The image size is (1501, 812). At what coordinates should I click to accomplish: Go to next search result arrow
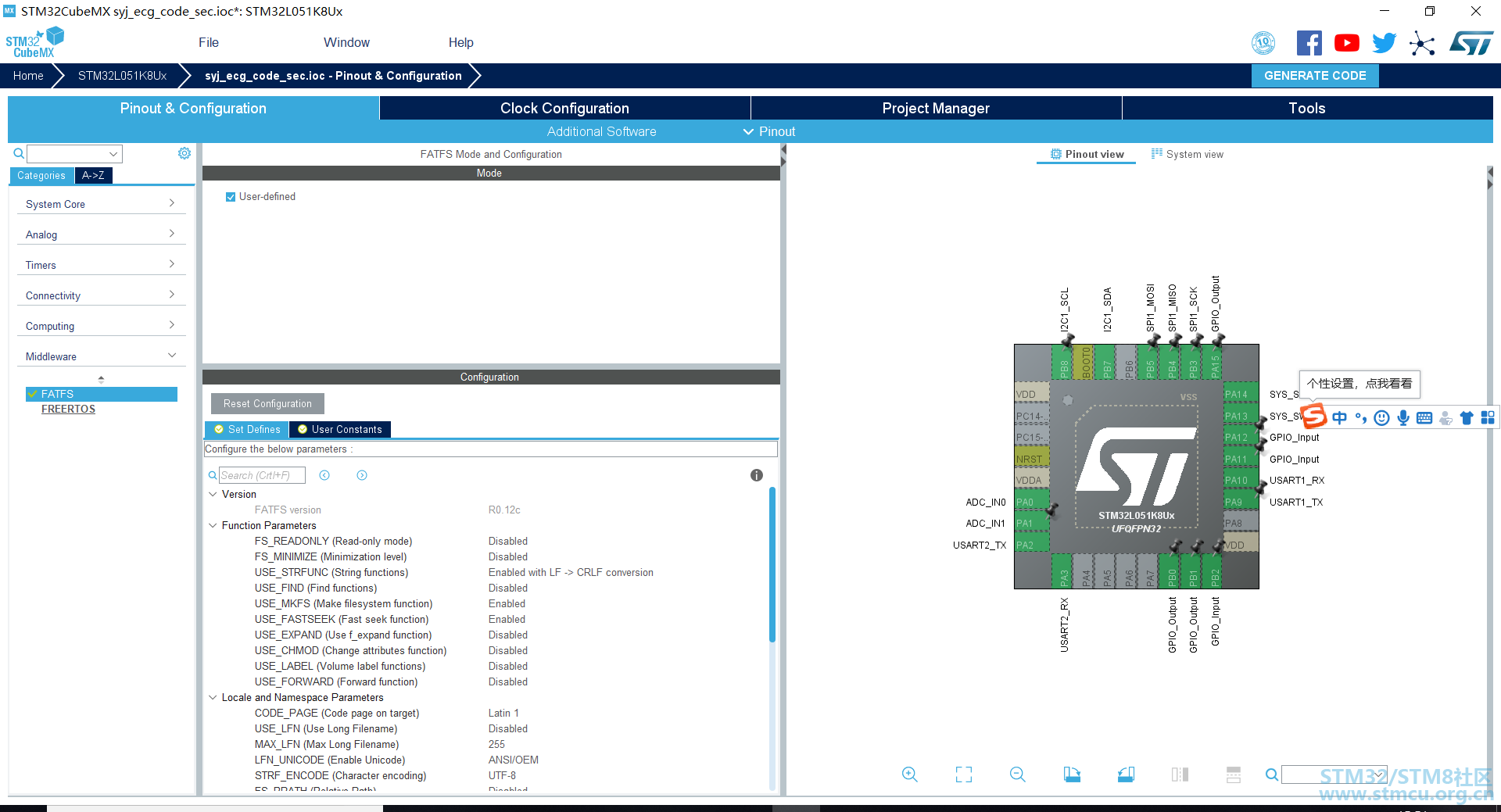362,475
